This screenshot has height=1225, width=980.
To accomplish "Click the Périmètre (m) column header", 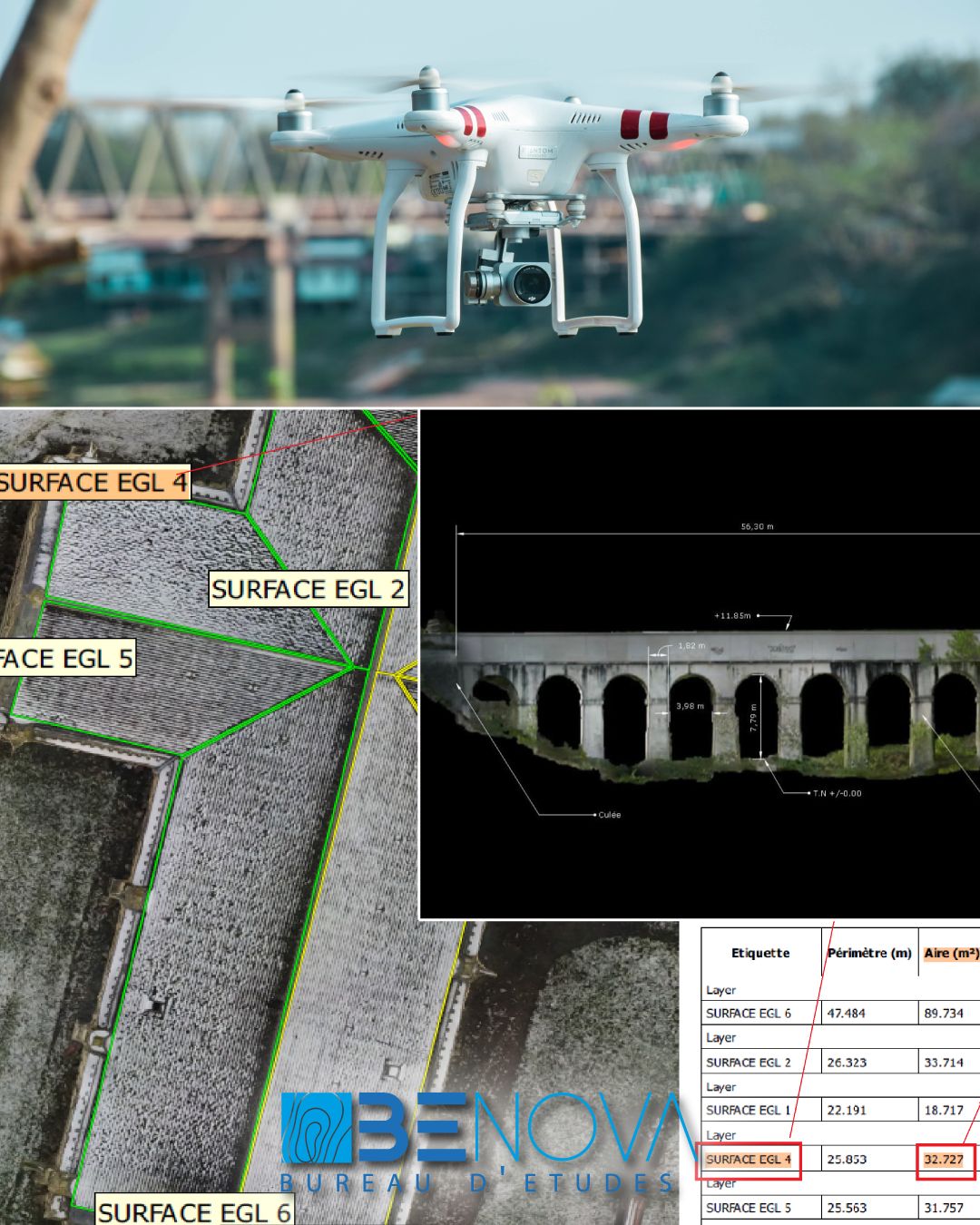I will click(x=869, y=953).
